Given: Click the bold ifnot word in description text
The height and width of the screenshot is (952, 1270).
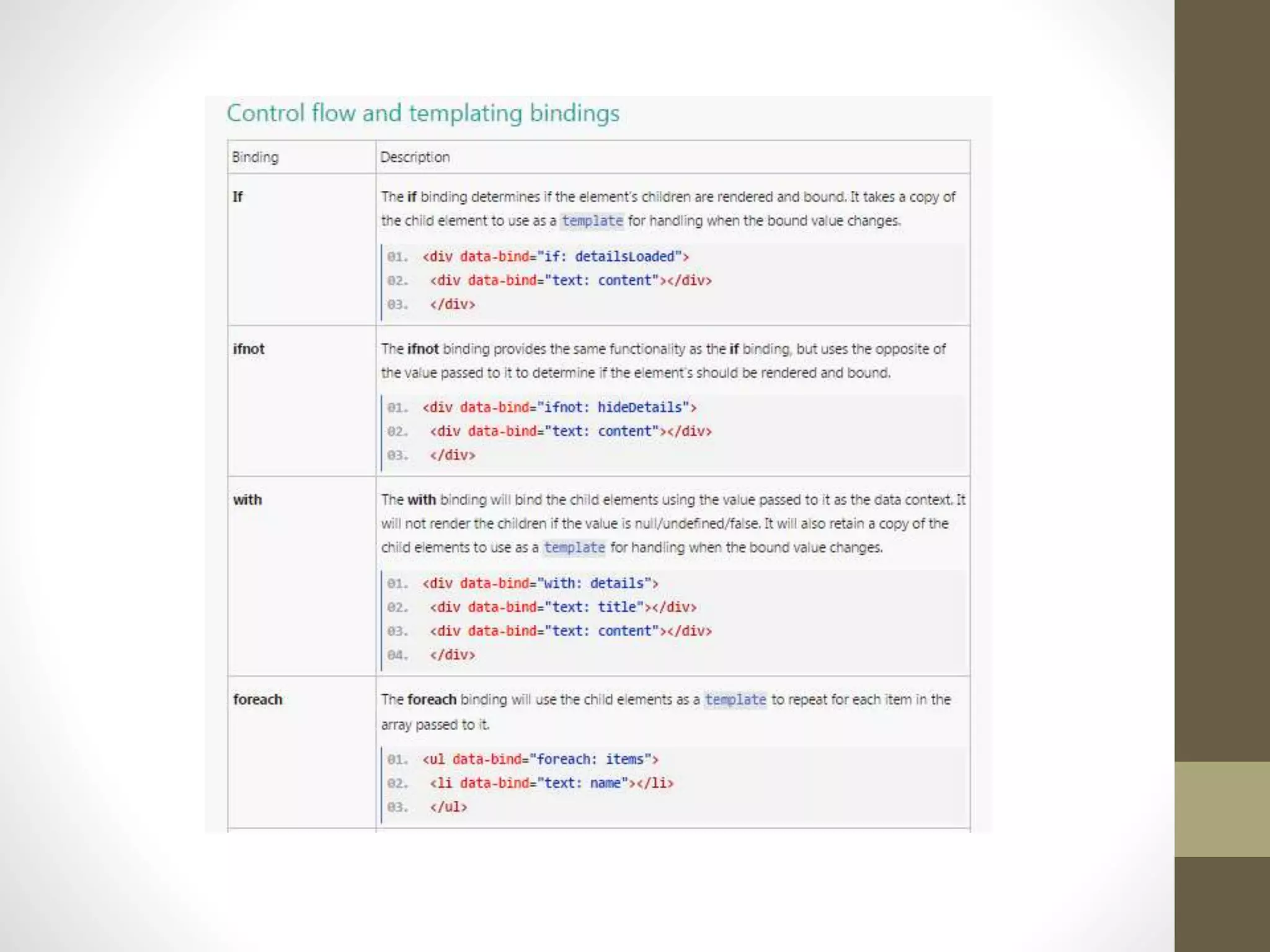Looking at the screenshot, I should point(423,349).
